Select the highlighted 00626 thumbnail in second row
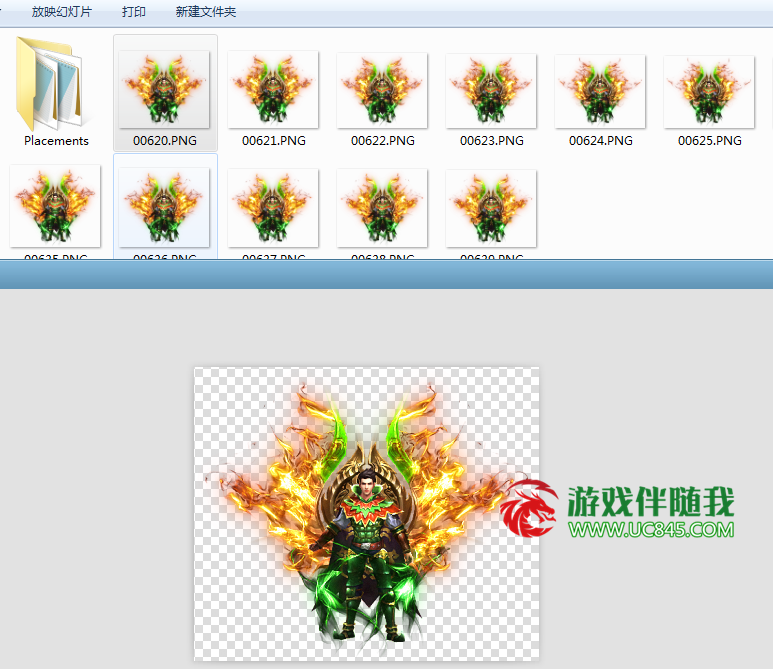The height and width of the screenshot is (669, 773). (x=164, y=207)
